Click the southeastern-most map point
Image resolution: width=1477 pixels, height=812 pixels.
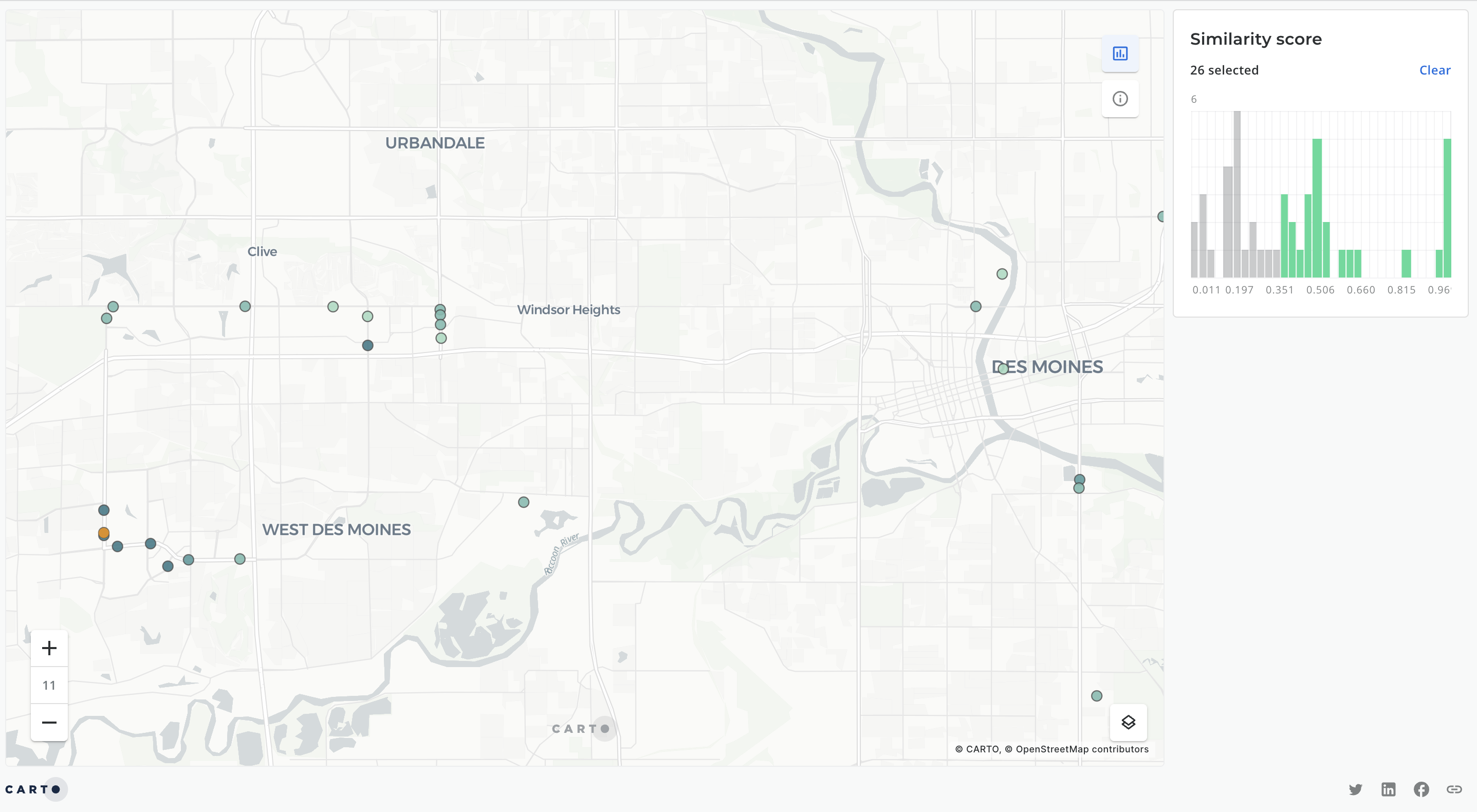pyautogui.click(x=1096, y=695)
